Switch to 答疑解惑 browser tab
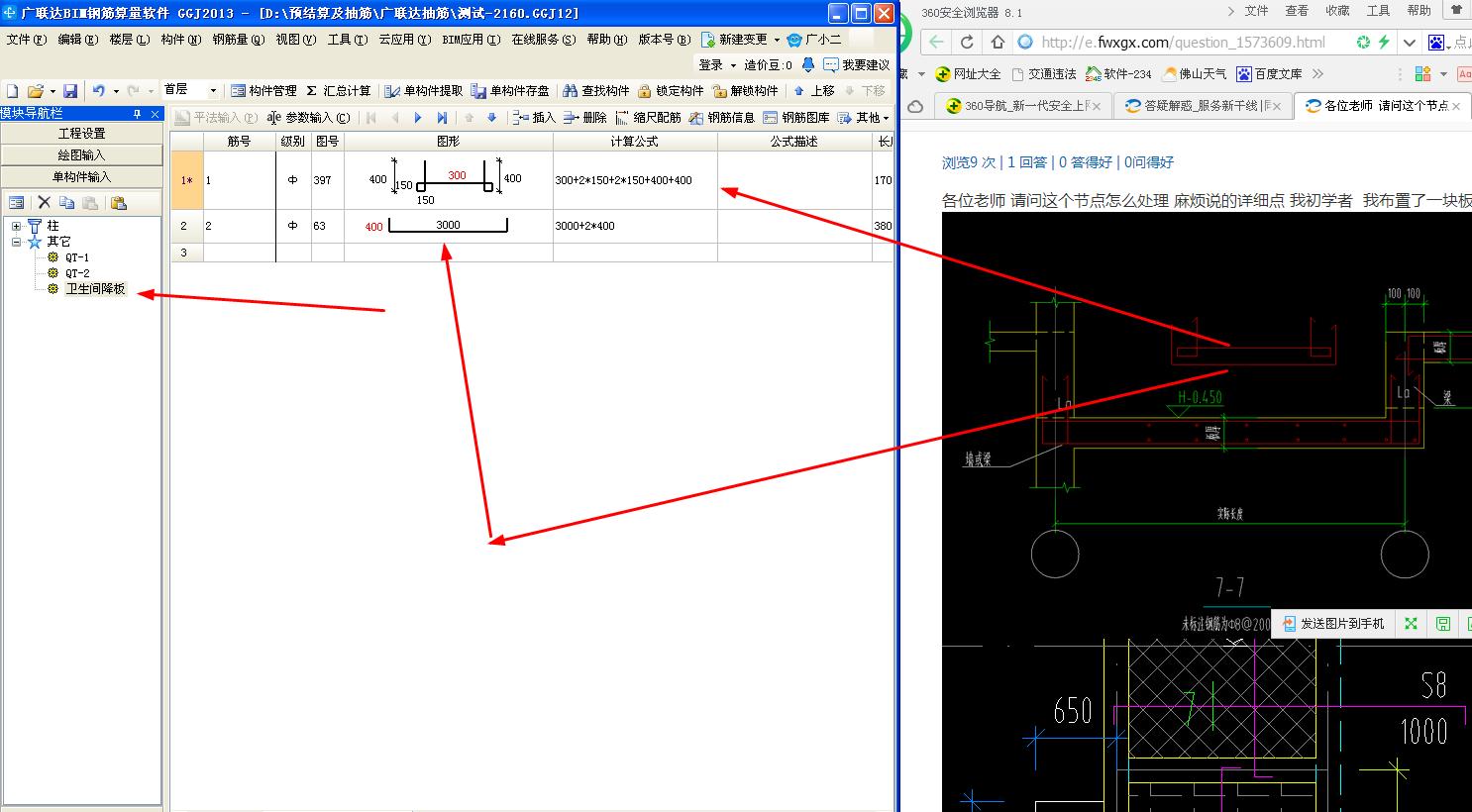The image size is (1472, 812). [1203, 106]
